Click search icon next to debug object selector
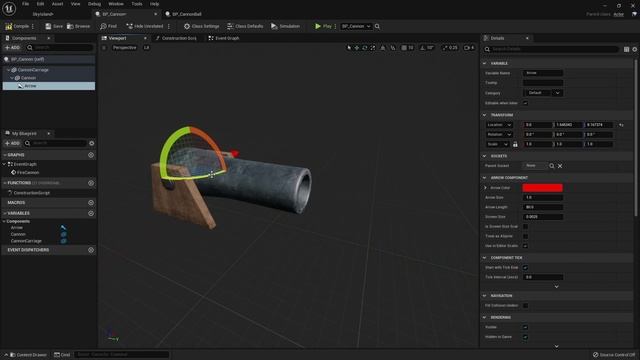The image size is (640, 360). coord(378,26)
